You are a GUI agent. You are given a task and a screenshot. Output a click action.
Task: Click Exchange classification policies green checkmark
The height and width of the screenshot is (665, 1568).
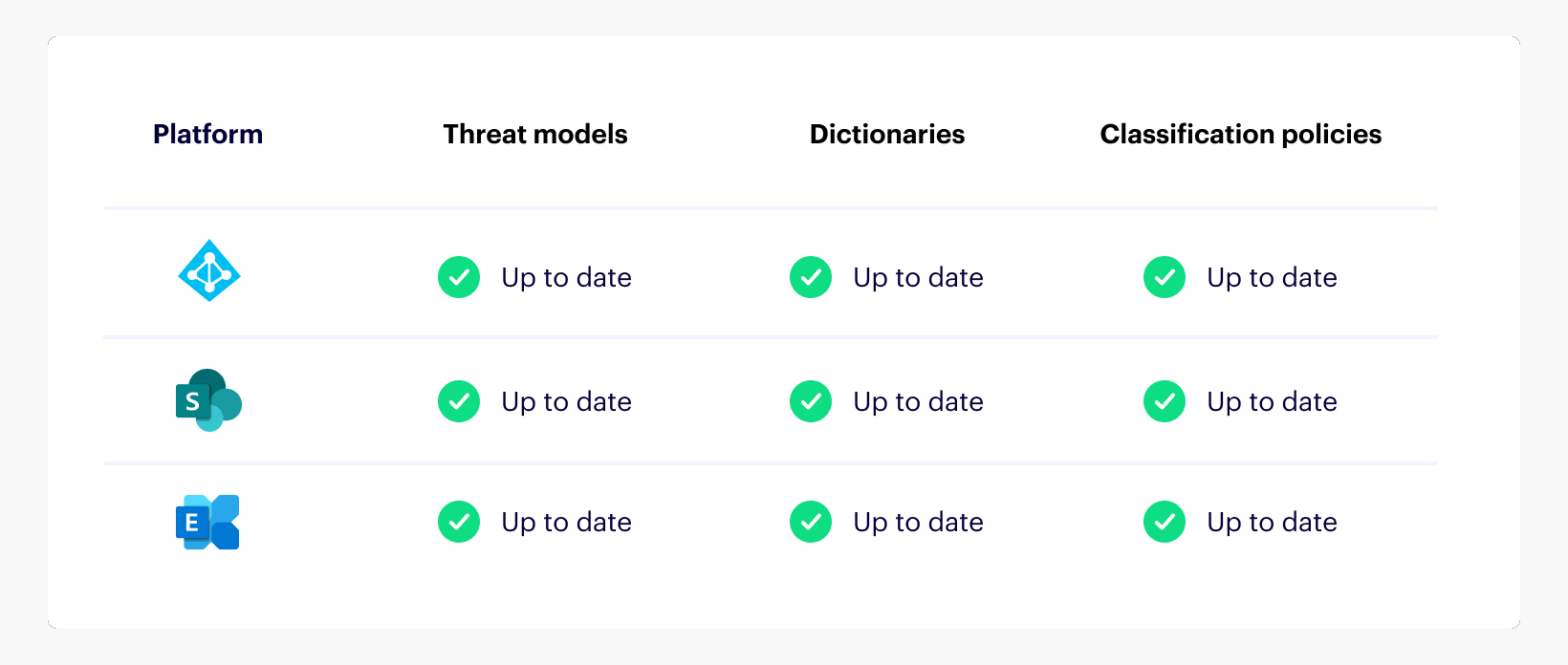[1165, 522]
